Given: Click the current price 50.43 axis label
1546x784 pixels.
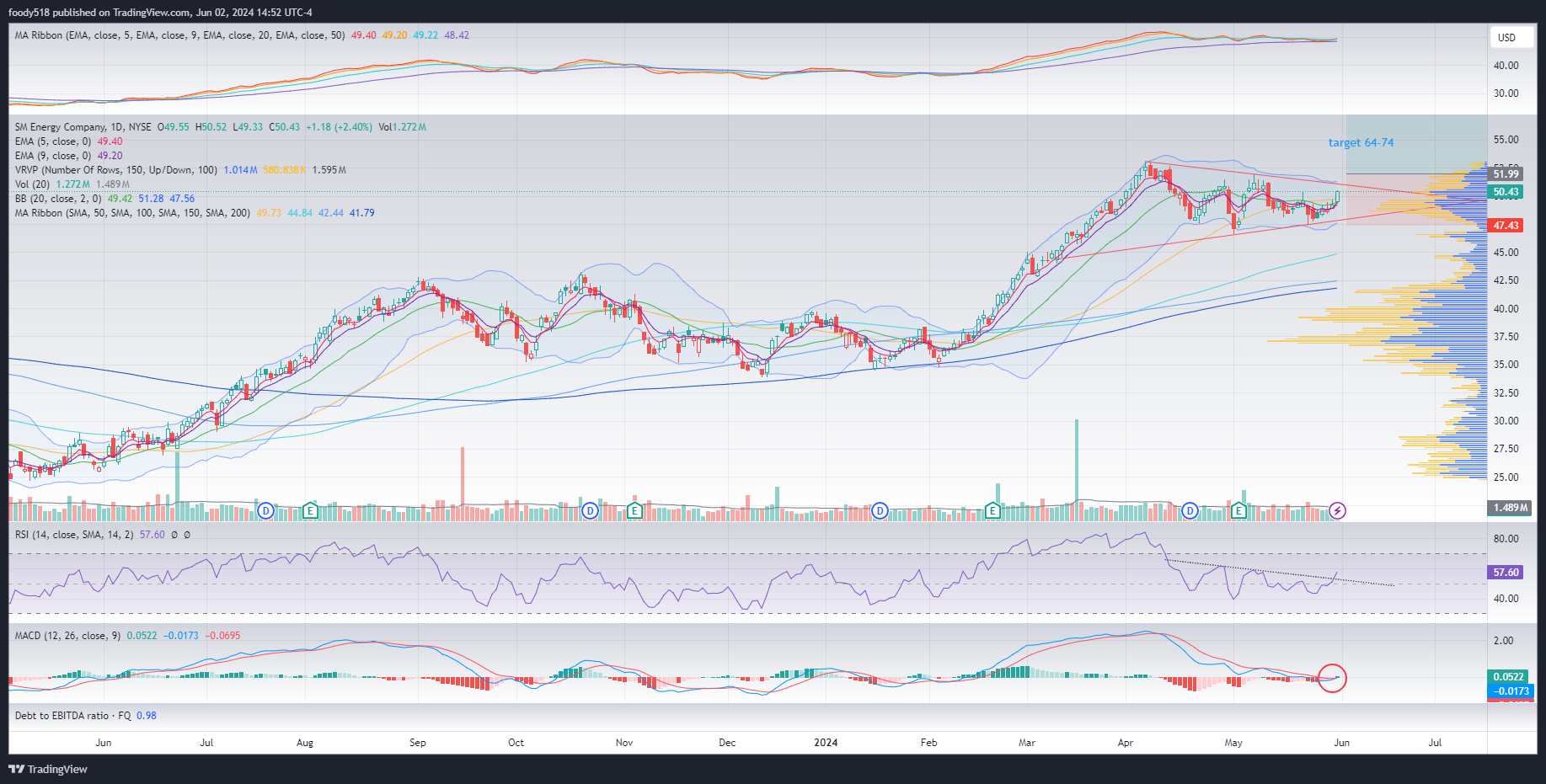Looking at the screenshot, I should pyautogui.click(x=1506, y=192).
